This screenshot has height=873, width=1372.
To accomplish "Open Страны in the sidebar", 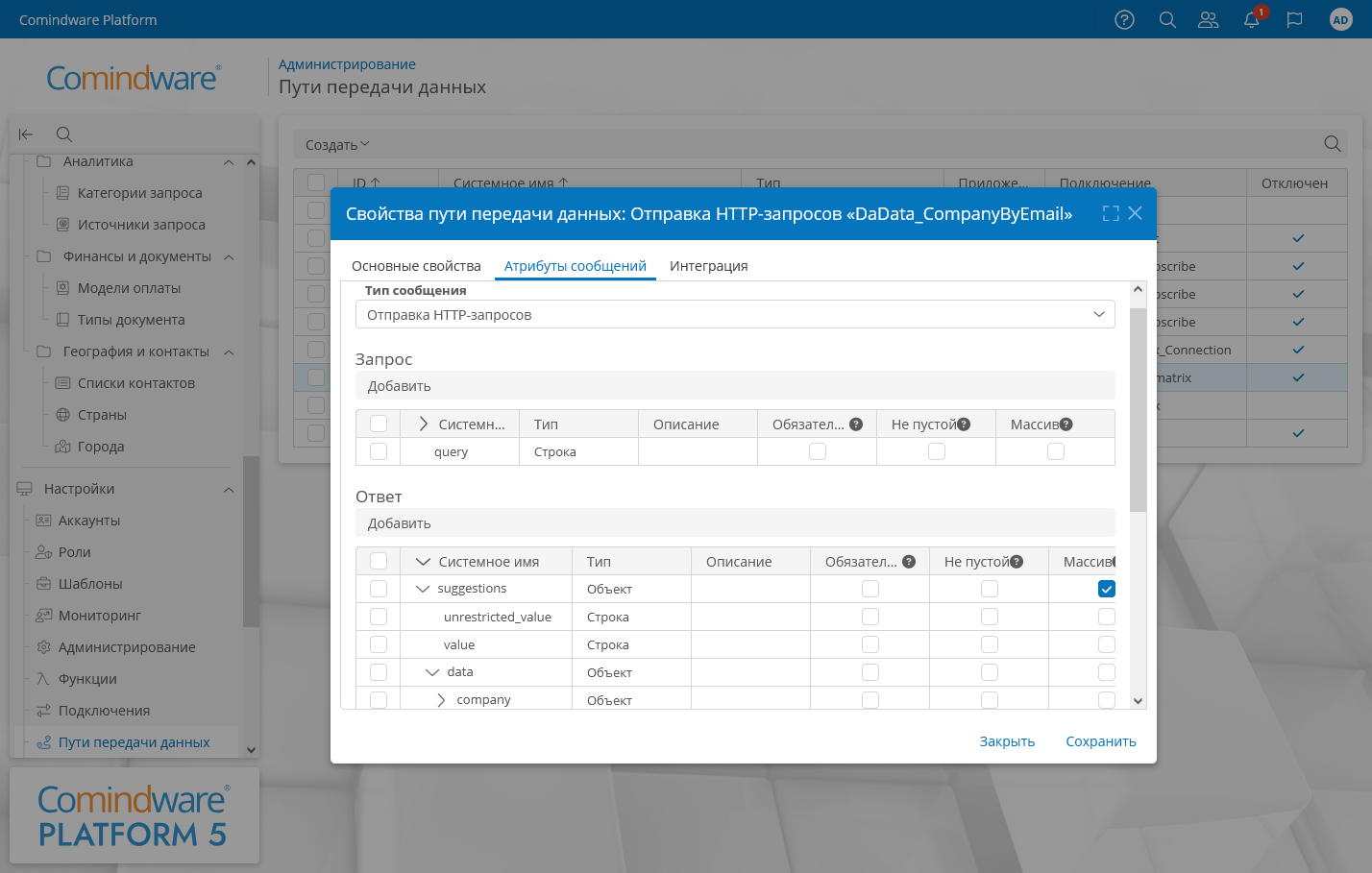I will pos(102,415).
